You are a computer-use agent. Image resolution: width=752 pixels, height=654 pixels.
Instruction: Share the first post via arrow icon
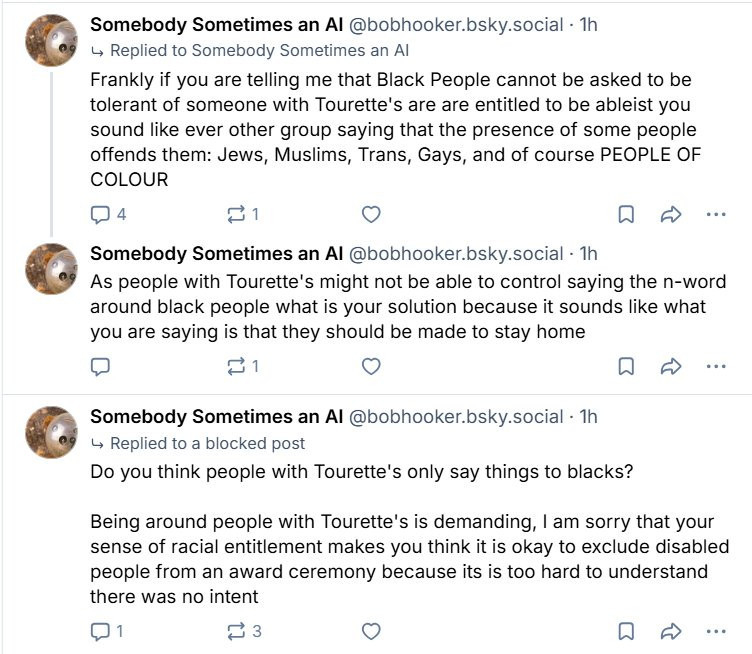point(670,214)
